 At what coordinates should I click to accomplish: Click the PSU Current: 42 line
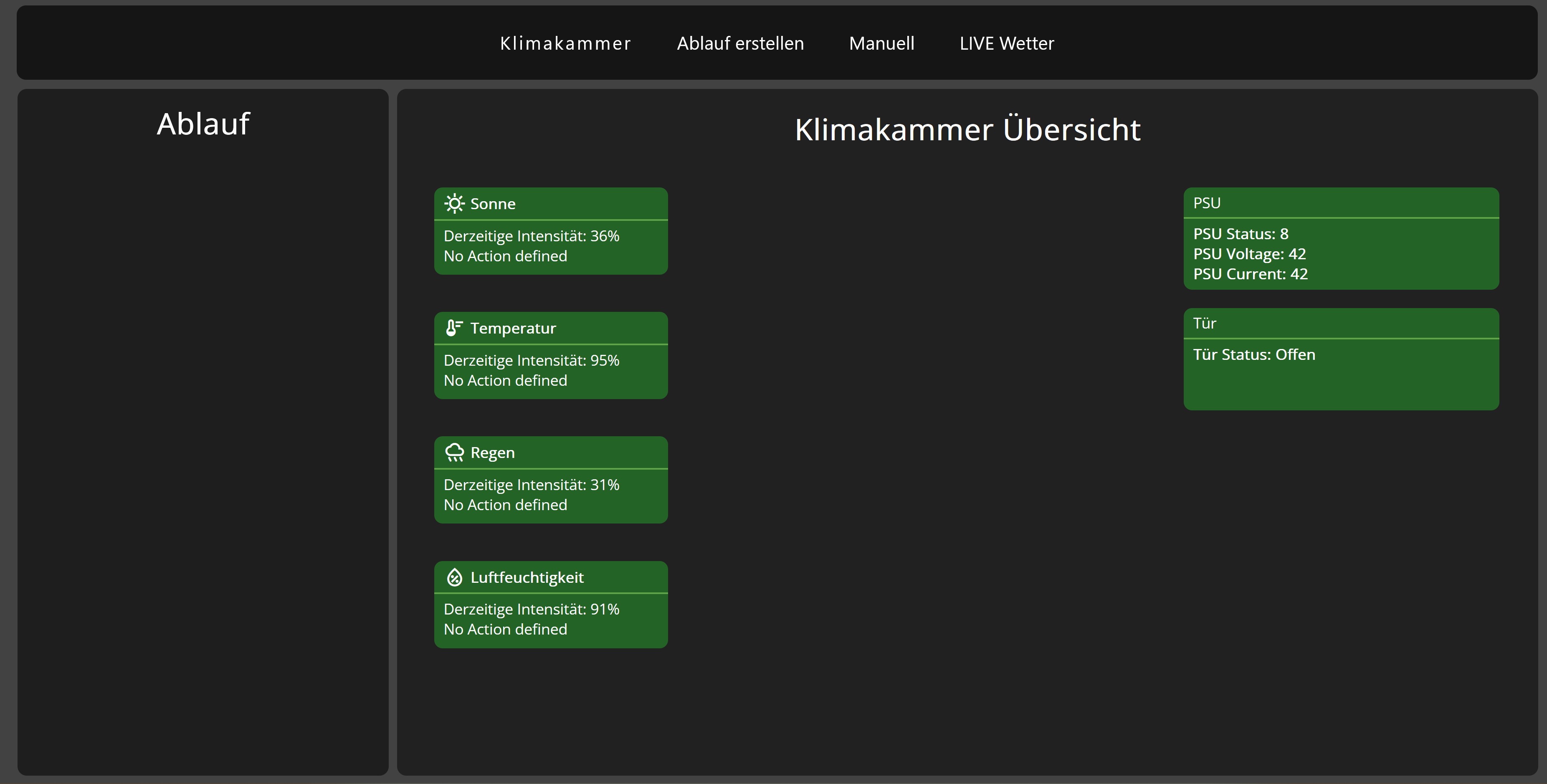[x=1250, y=274]
